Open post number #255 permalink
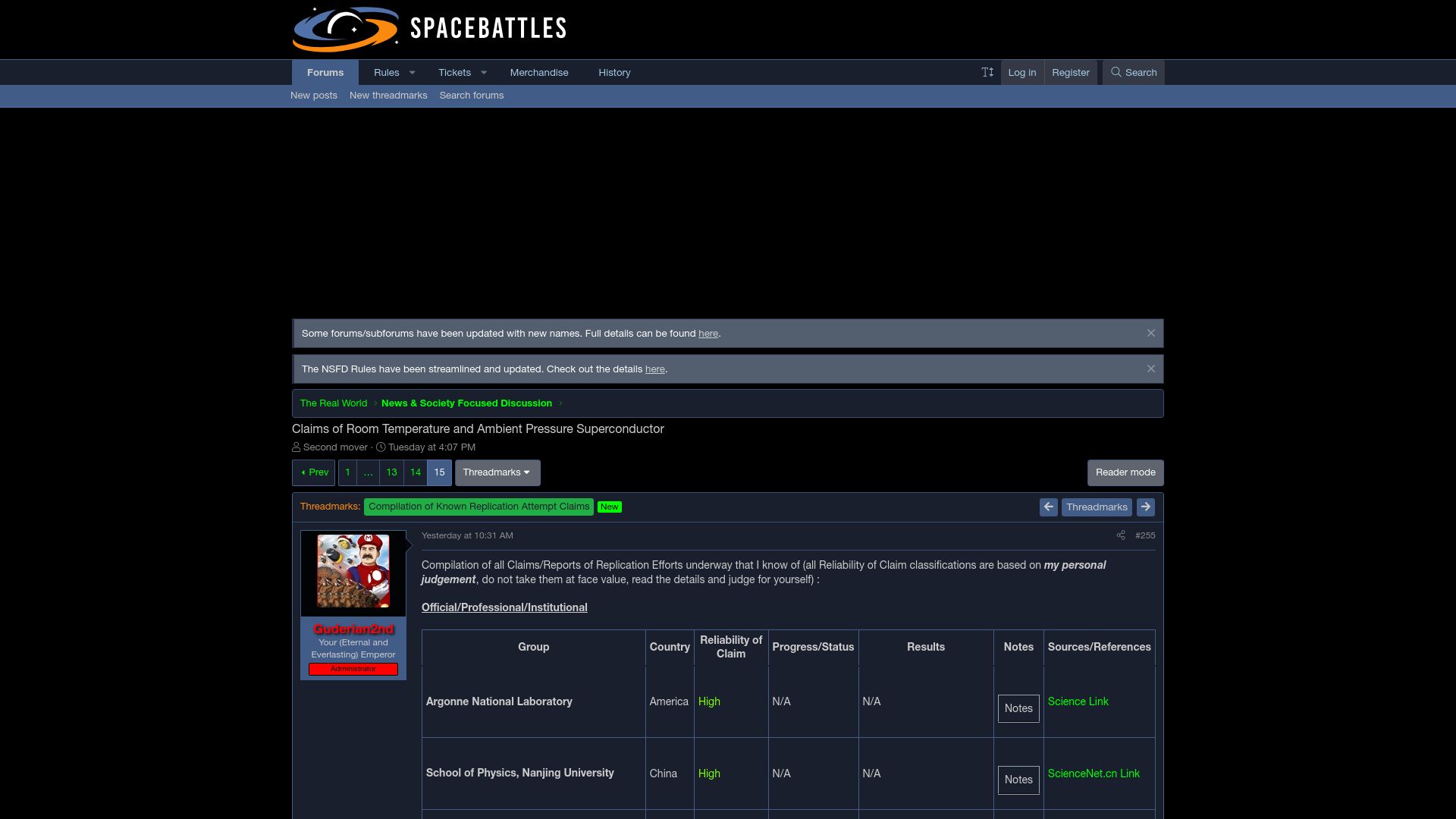The width and height of the screenshot is (1456, 819). click(1145, 535)
